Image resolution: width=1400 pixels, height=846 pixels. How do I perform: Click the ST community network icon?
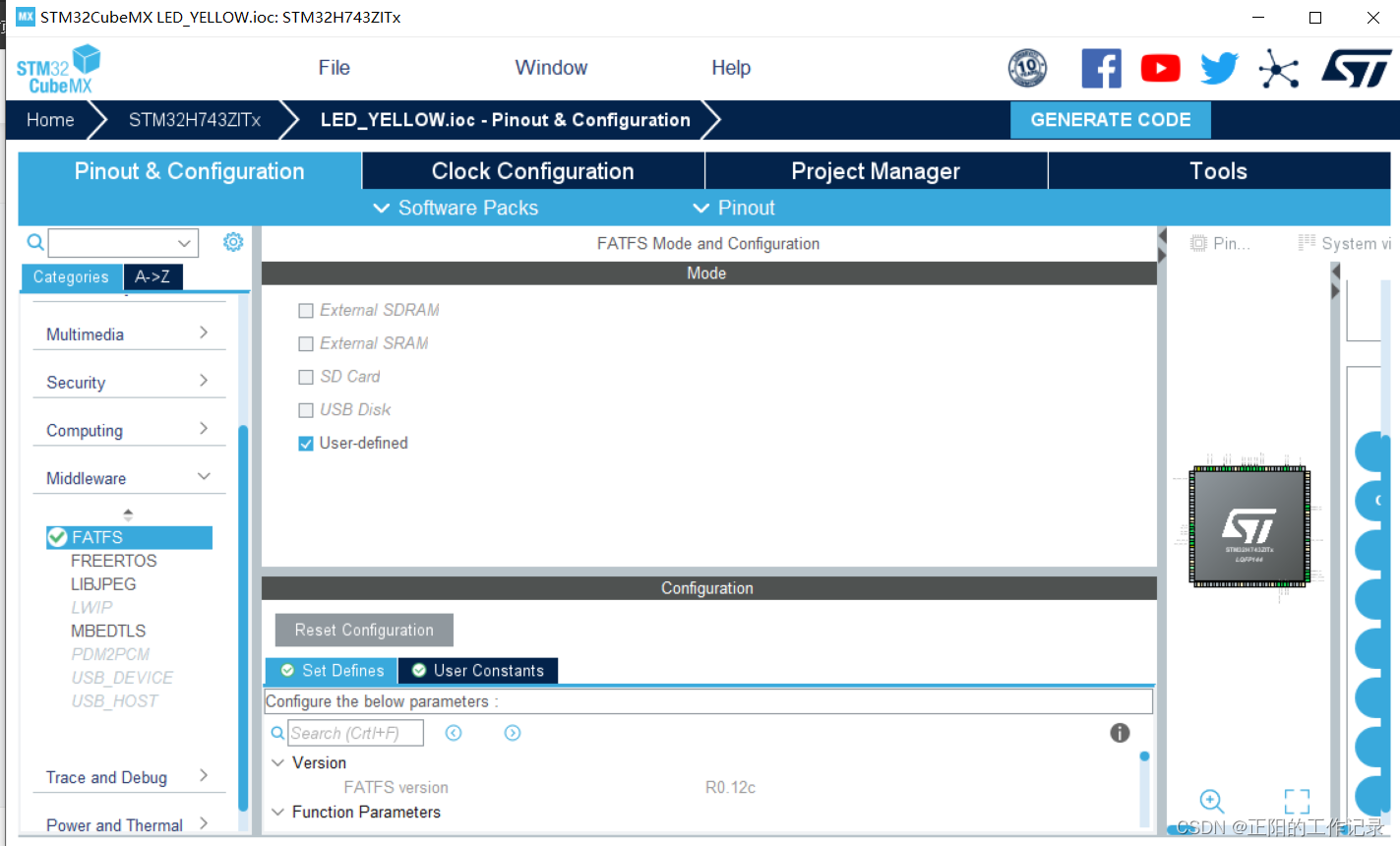[1278, 69]
